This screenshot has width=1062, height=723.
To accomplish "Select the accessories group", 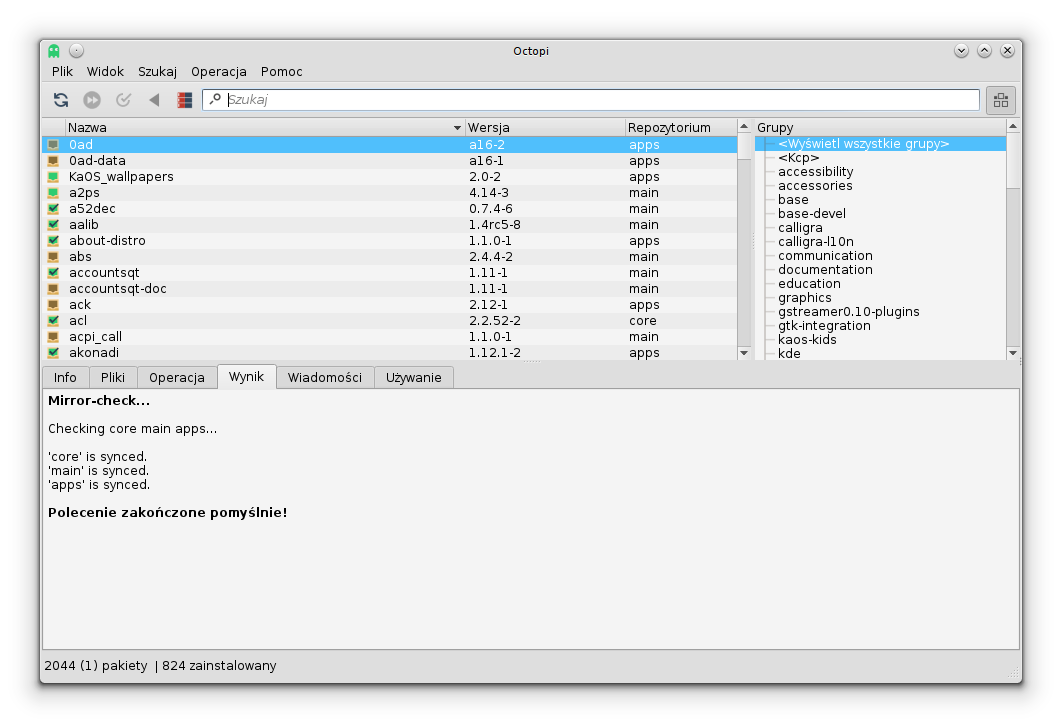I will [815, 186].
